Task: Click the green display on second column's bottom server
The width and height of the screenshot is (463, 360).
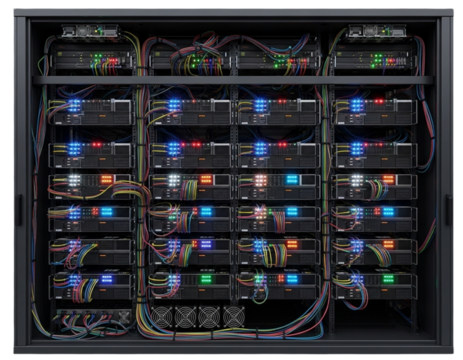Action: 206,279
